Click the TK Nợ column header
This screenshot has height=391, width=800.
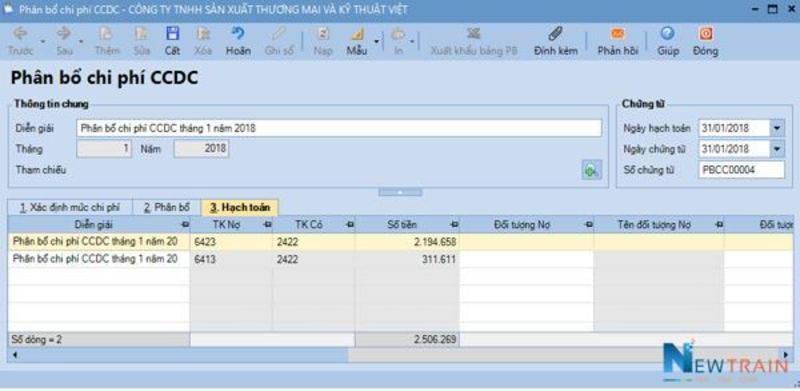(231, 225)
